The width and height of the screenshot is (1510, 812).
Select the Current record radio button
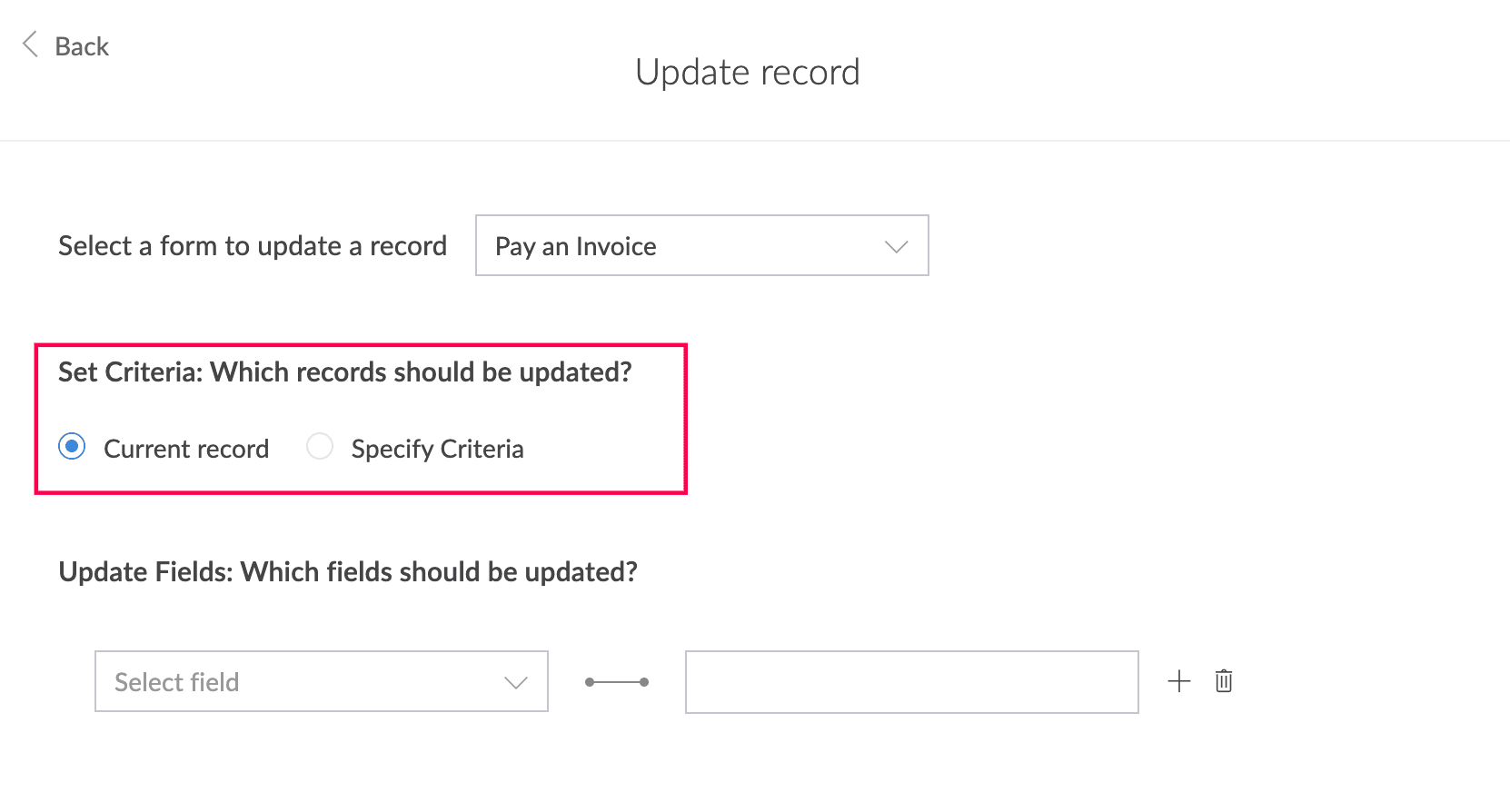coord(72,447)
